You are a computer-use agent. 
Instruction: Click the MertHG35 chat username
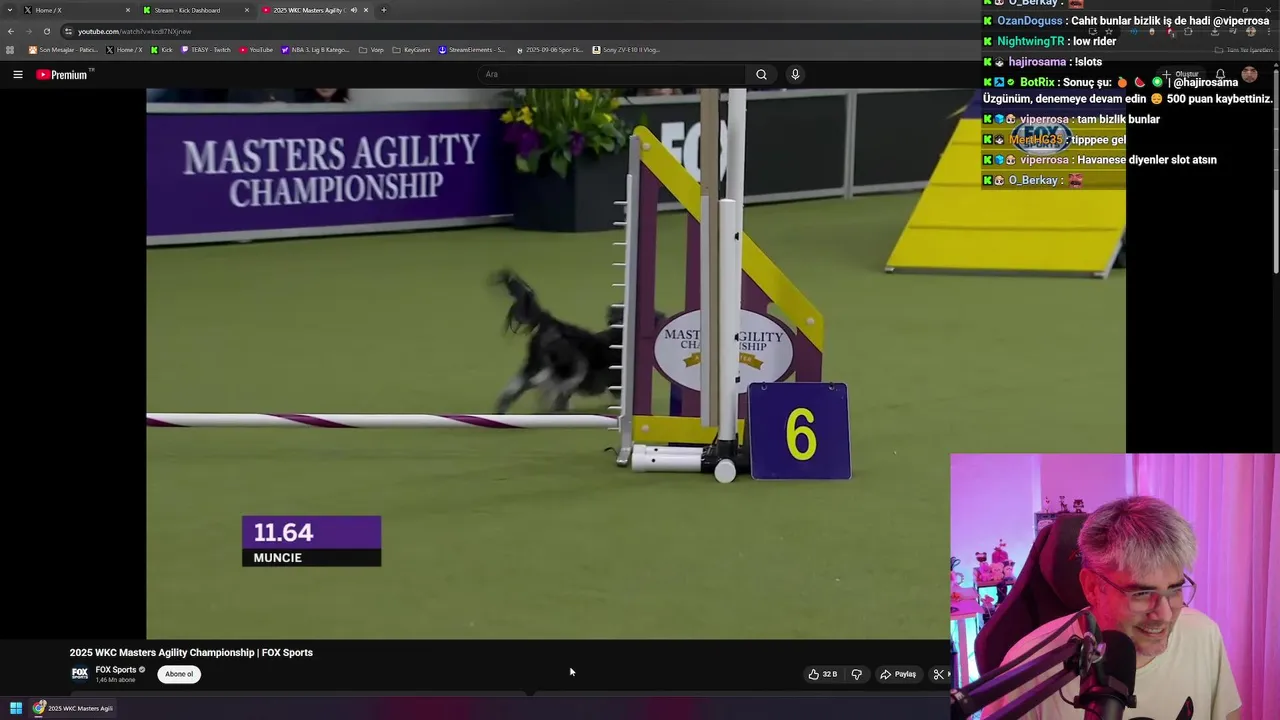[1036, 140]
